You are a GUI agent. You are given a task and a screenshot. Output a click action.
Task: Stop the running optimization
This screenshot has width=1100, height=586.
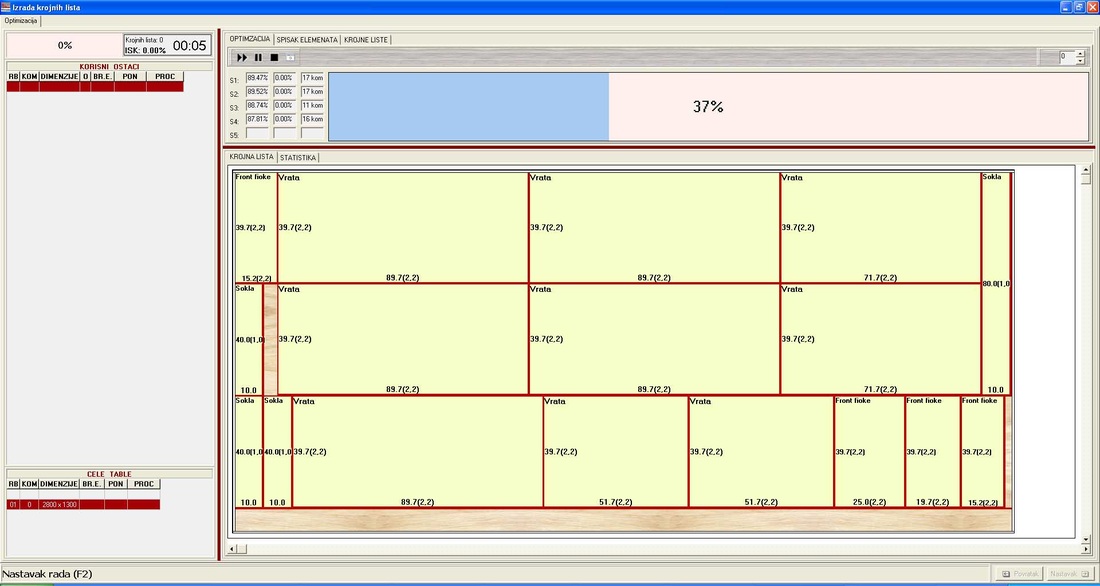point(274,58)
